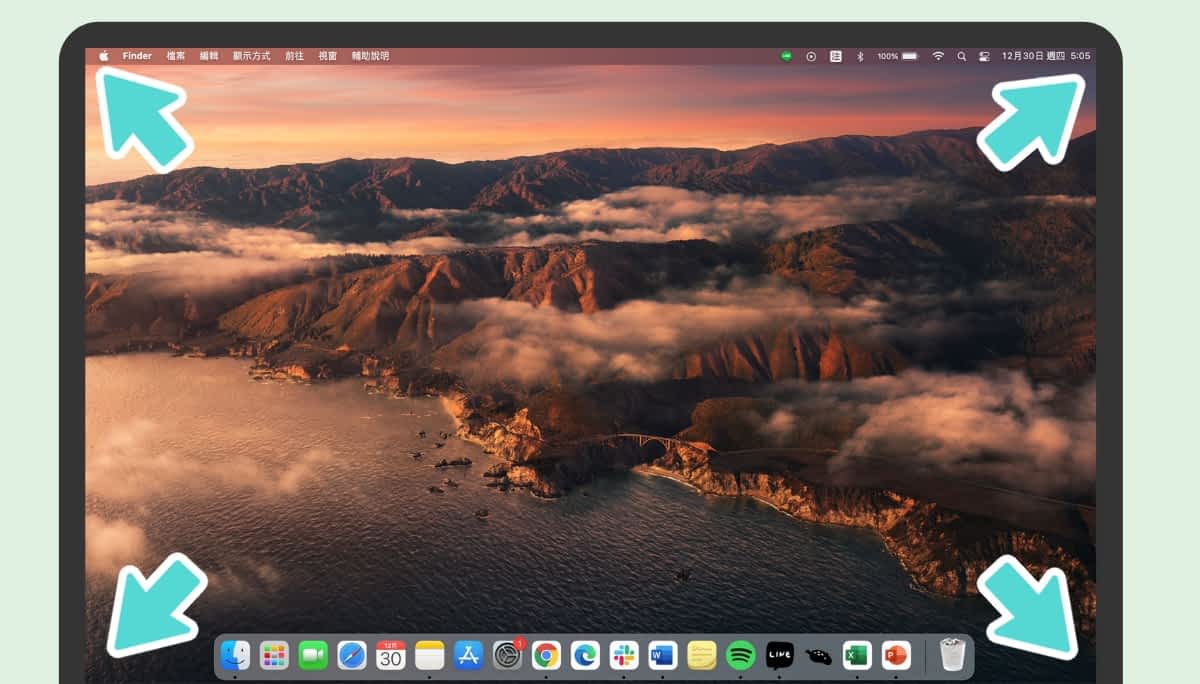The width and height of the screenshot is (1200, 684).
Task: Click the green LINE status icon in menu bar
Action: click(787, 56)
